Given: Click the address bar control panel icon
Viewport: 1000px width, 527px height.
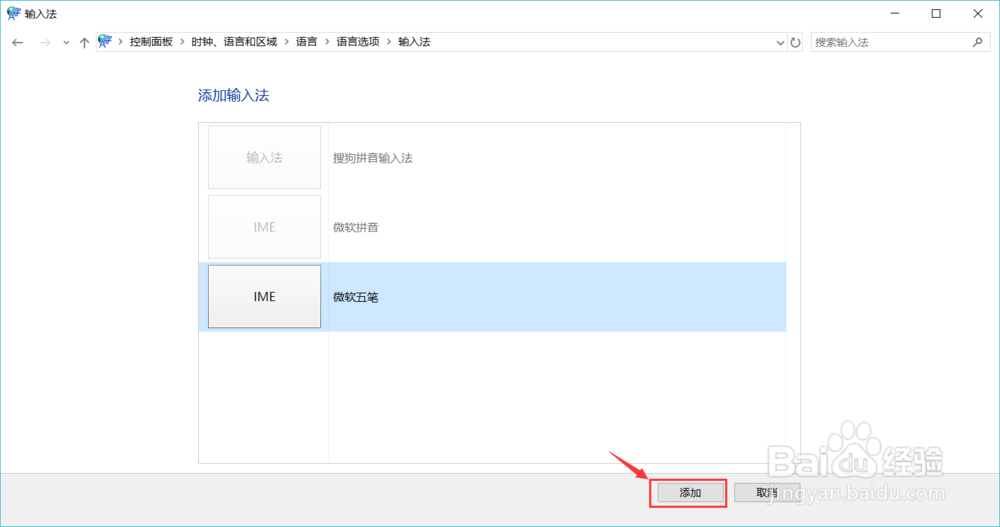Looking at the screenshot, I should (105, 41).
